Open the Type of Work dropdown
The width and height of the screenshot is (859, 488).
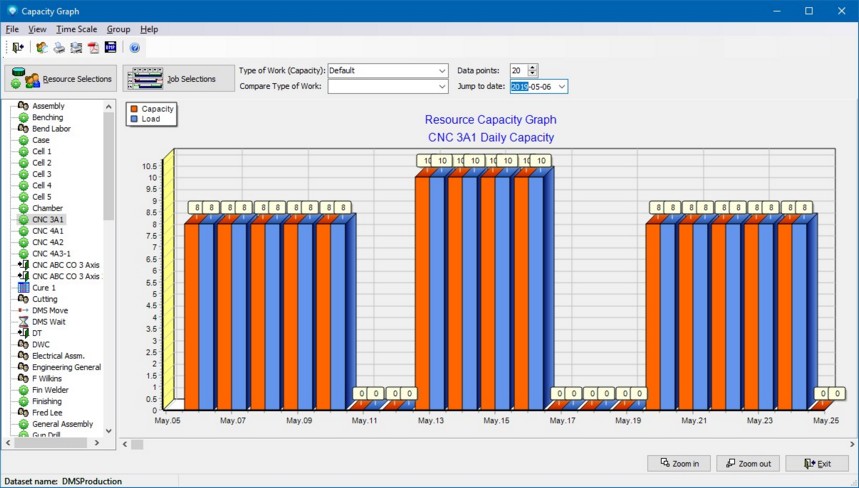point(442,71)
